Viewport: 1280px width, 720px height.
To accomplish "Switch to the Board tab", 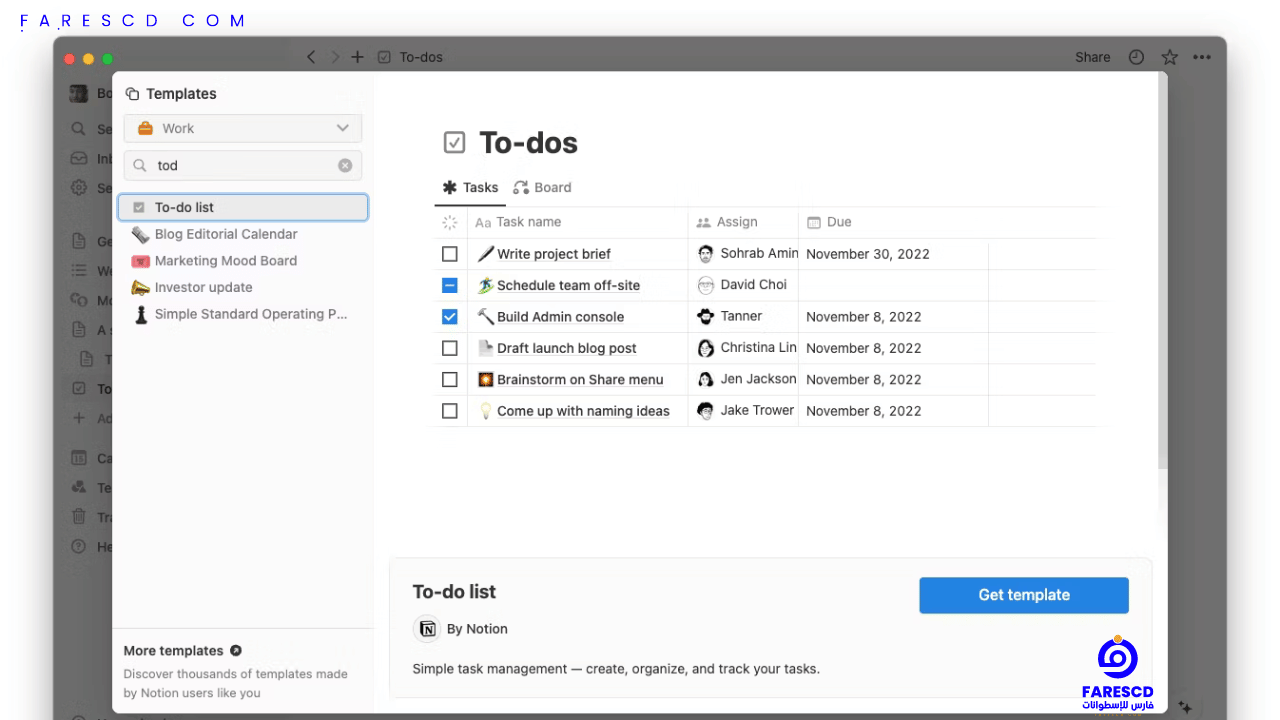I will tap(542, 187).
